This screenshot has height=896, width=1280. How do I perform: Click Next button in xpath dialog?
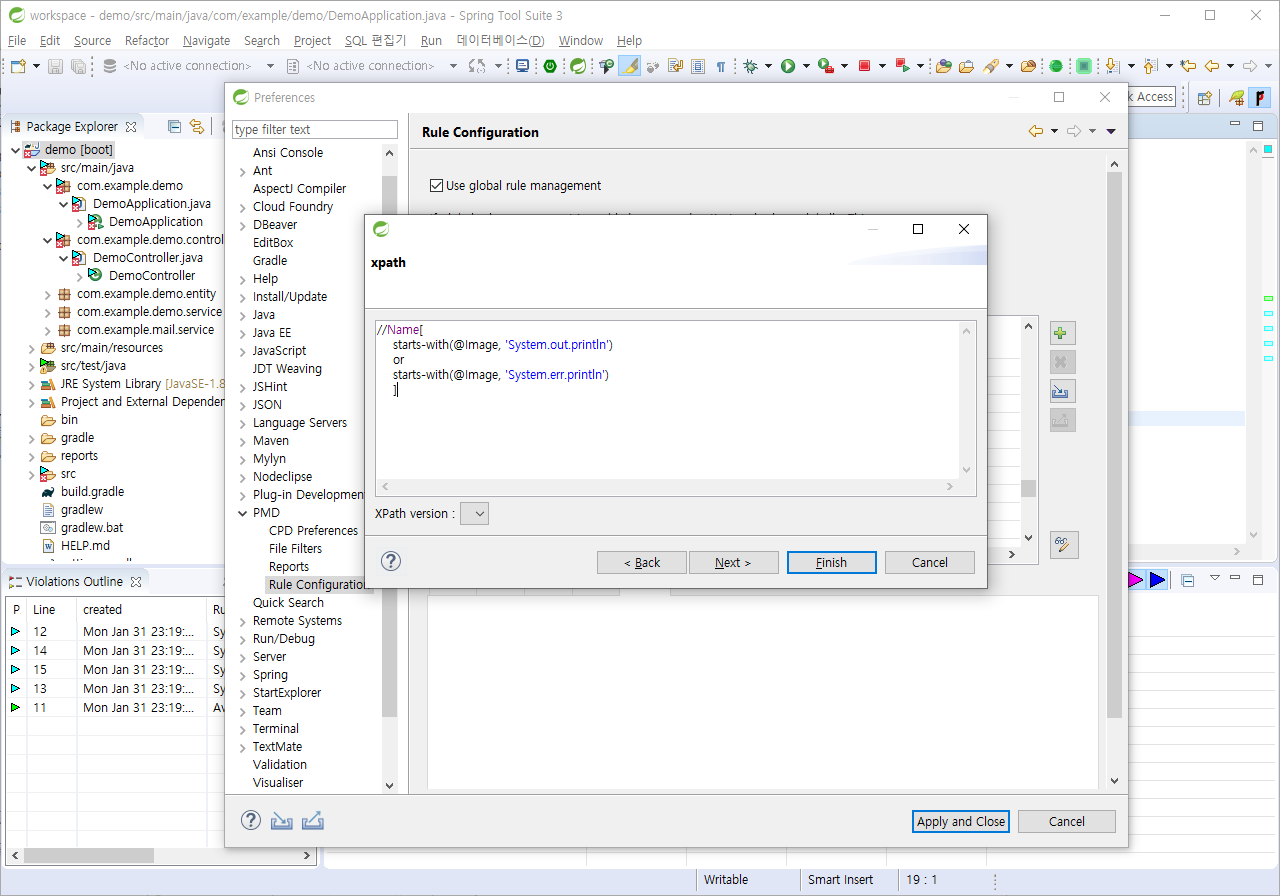click(x=733, y=562)
